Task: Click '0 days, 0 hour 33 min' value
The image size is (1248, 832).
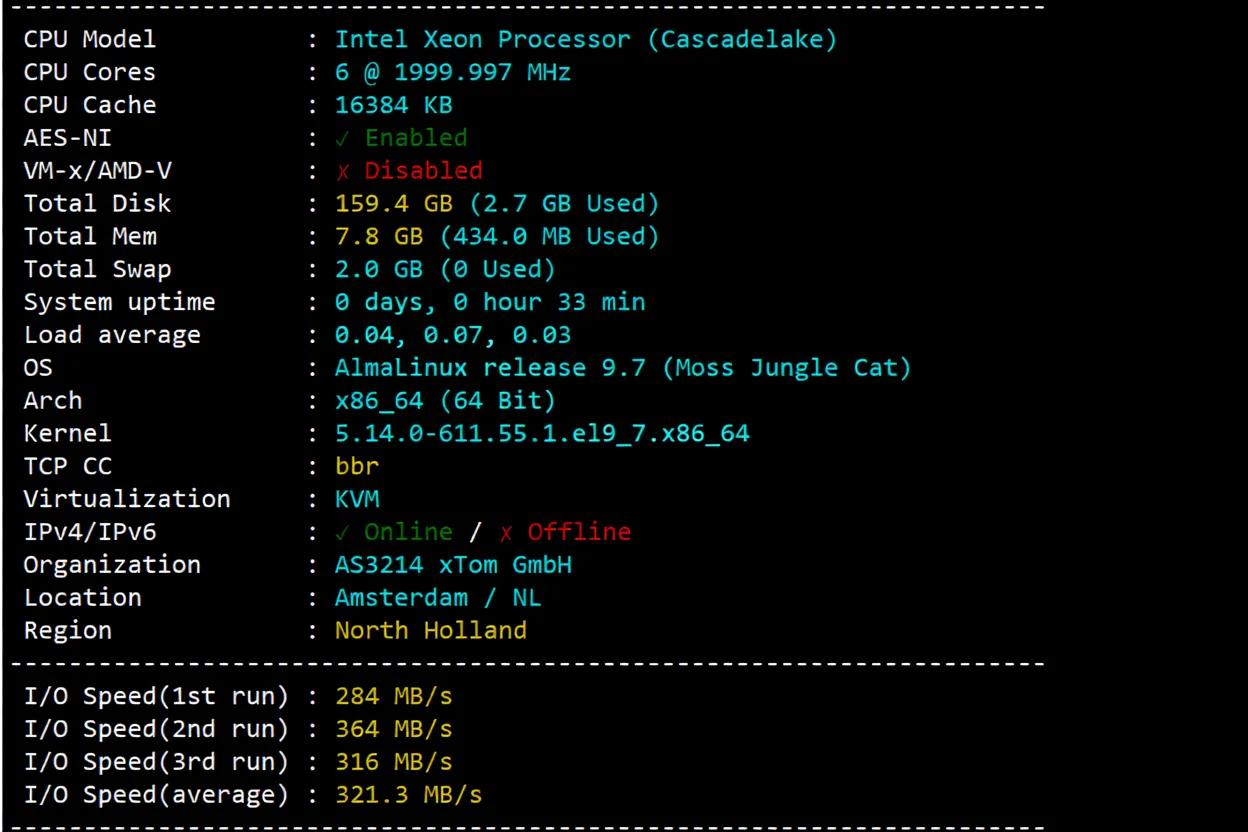Action: click(490, 302)
